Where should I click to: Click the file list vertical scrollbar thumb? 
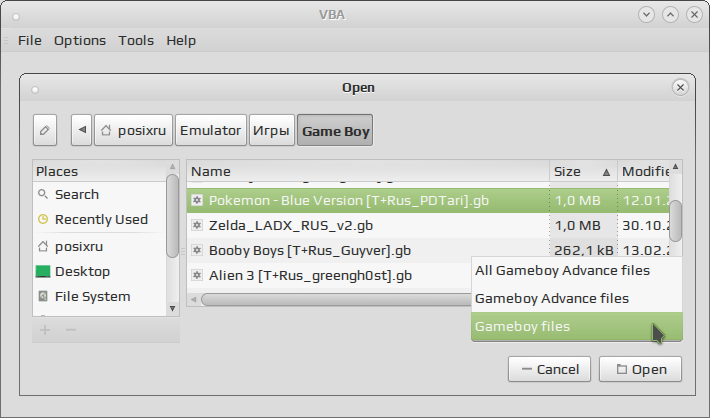[x=676, y=221]
